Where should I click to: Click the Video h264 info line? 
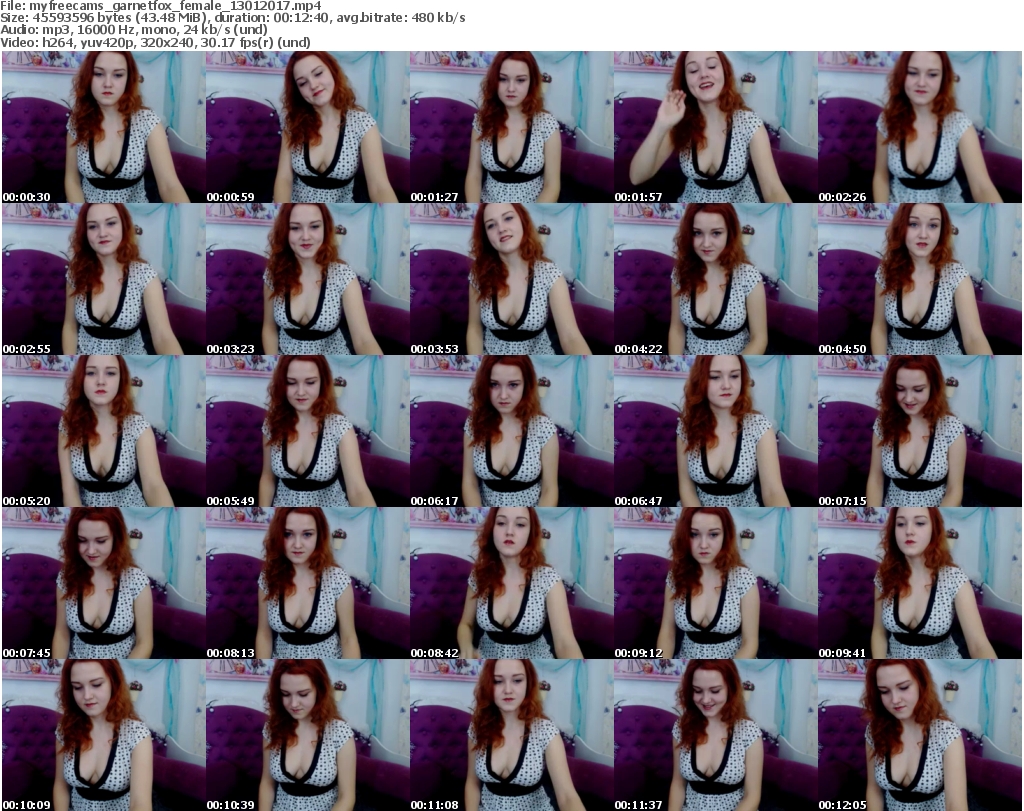coord(155,42)
